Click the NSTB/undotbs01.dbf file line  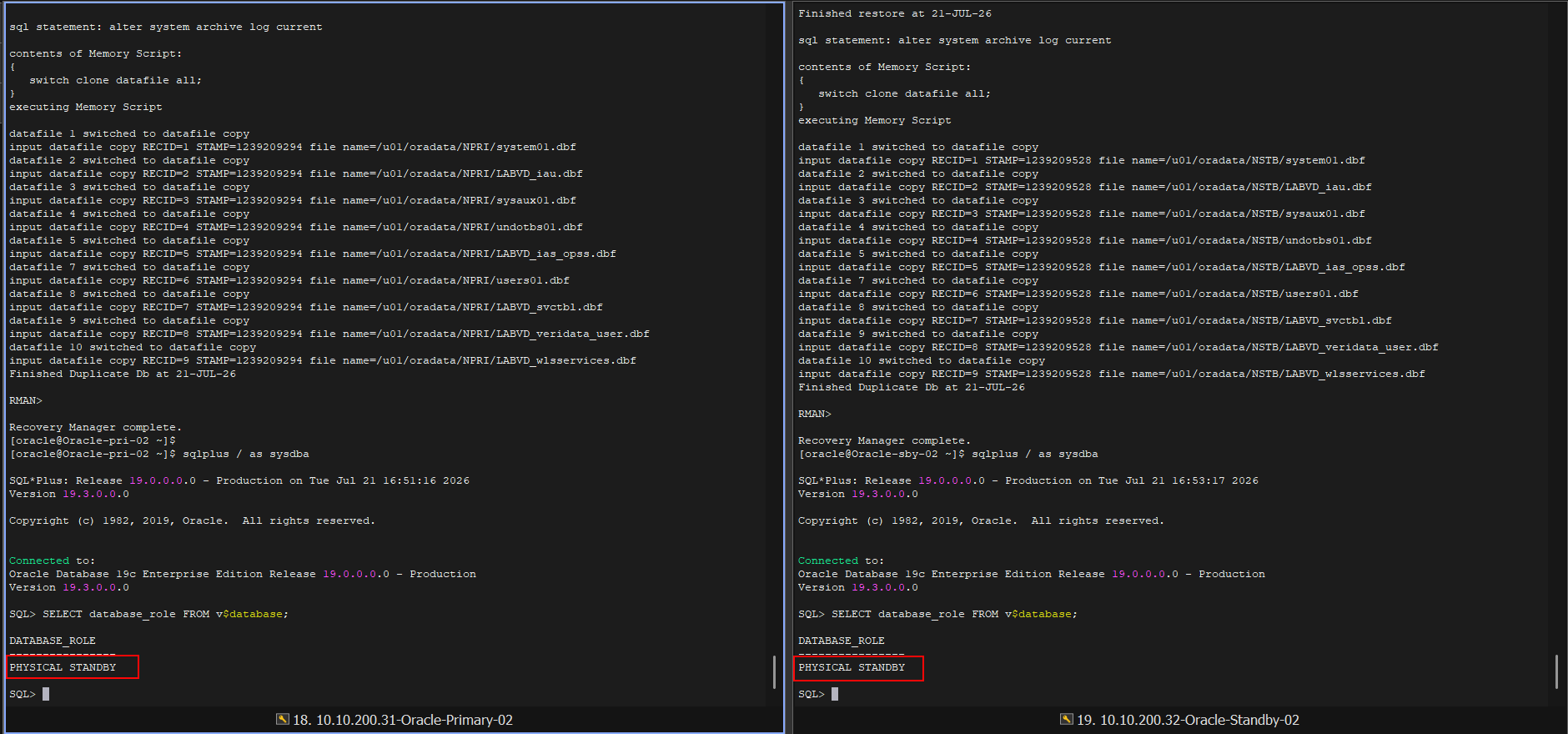pos(1085,240)
